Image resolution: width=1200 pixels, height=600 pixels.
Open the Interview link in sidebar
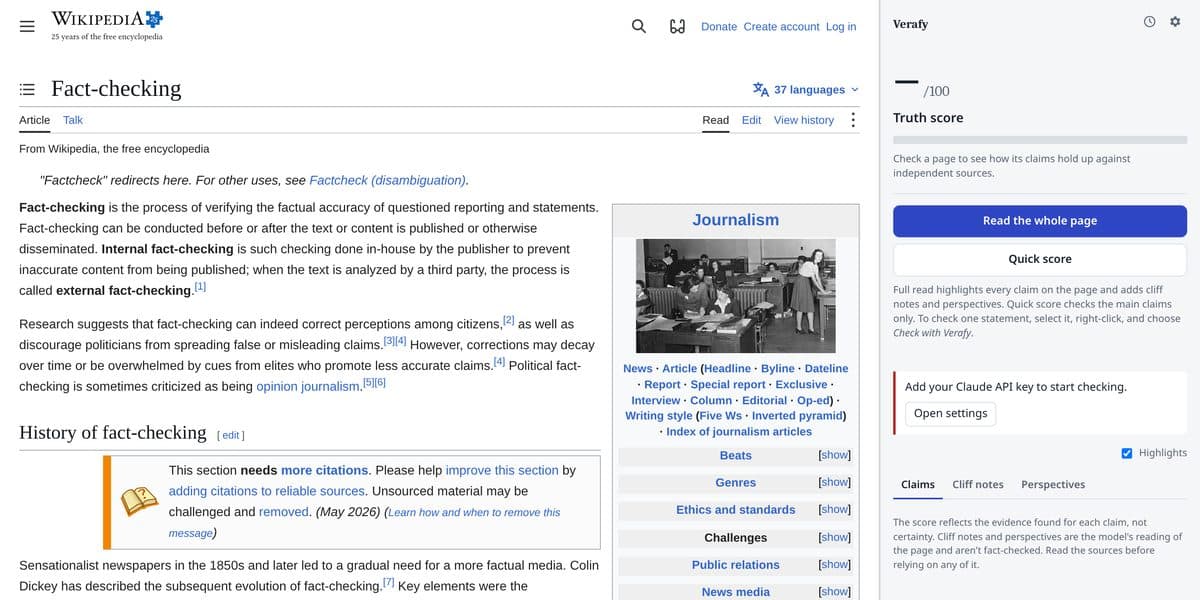(656, 400)
